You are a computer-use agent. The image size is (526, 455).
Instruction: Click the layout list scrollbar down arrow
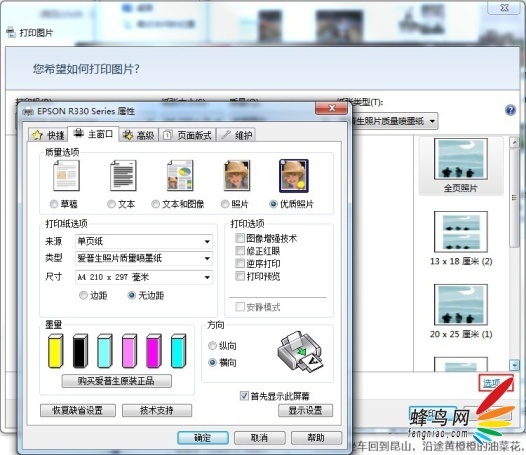click(x=514, y=365)
